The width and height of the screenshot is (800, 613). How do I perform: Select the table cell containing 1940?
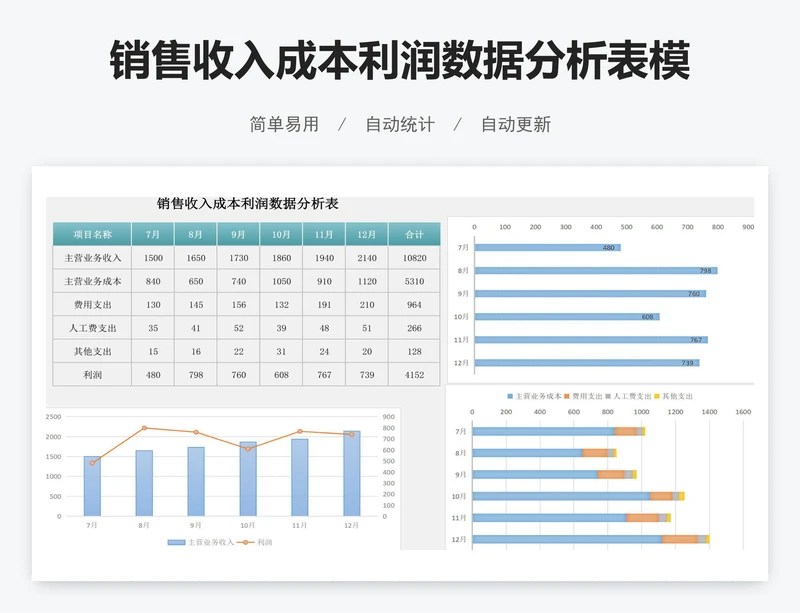324,258
